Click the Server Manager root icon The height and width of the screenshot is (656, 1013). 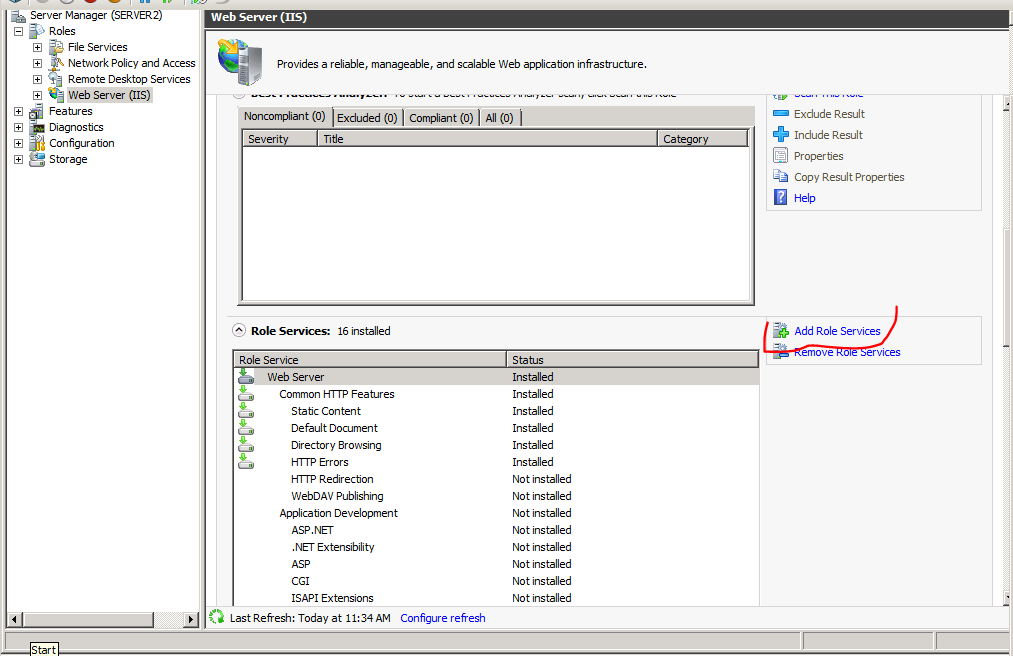click(18, 15)
